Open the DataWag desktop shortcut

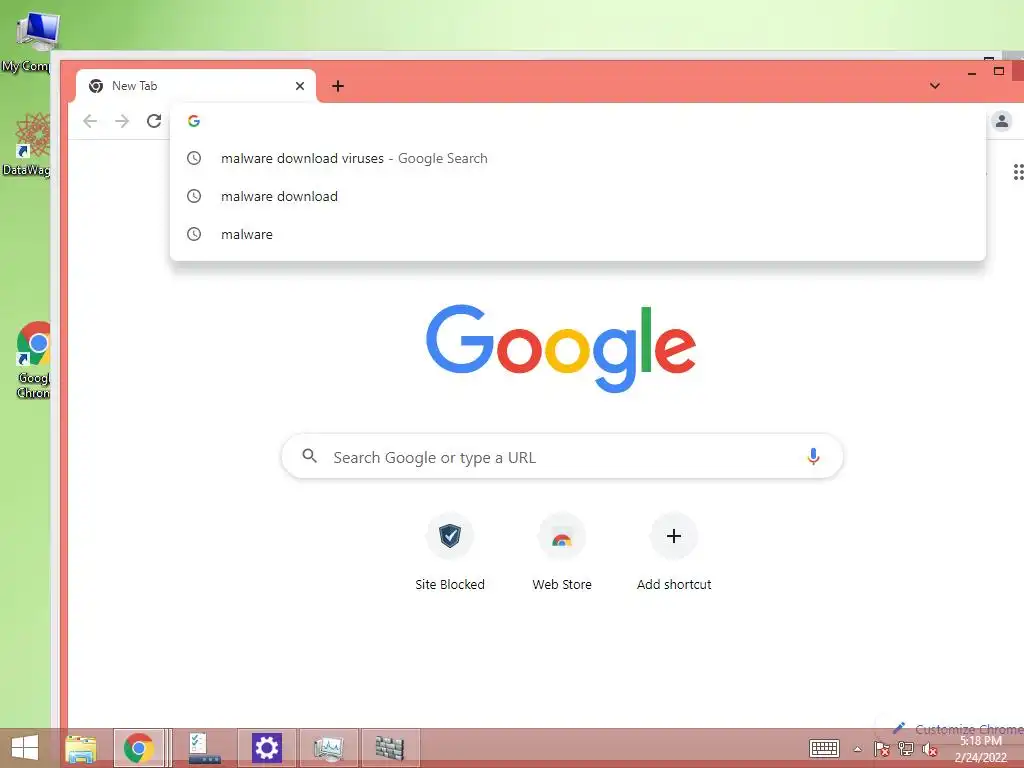(x=29, y=144)
